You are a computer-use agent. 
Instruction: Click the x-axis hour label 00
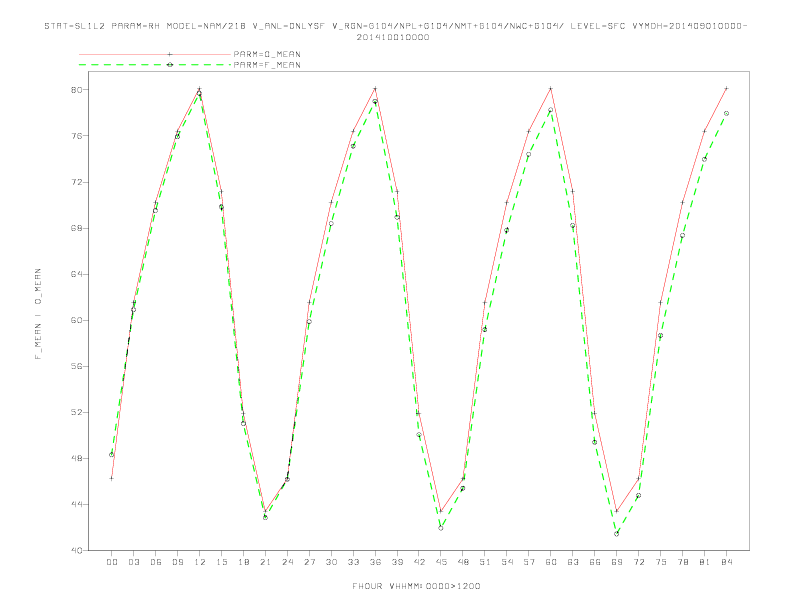click(x=112, y=562)
